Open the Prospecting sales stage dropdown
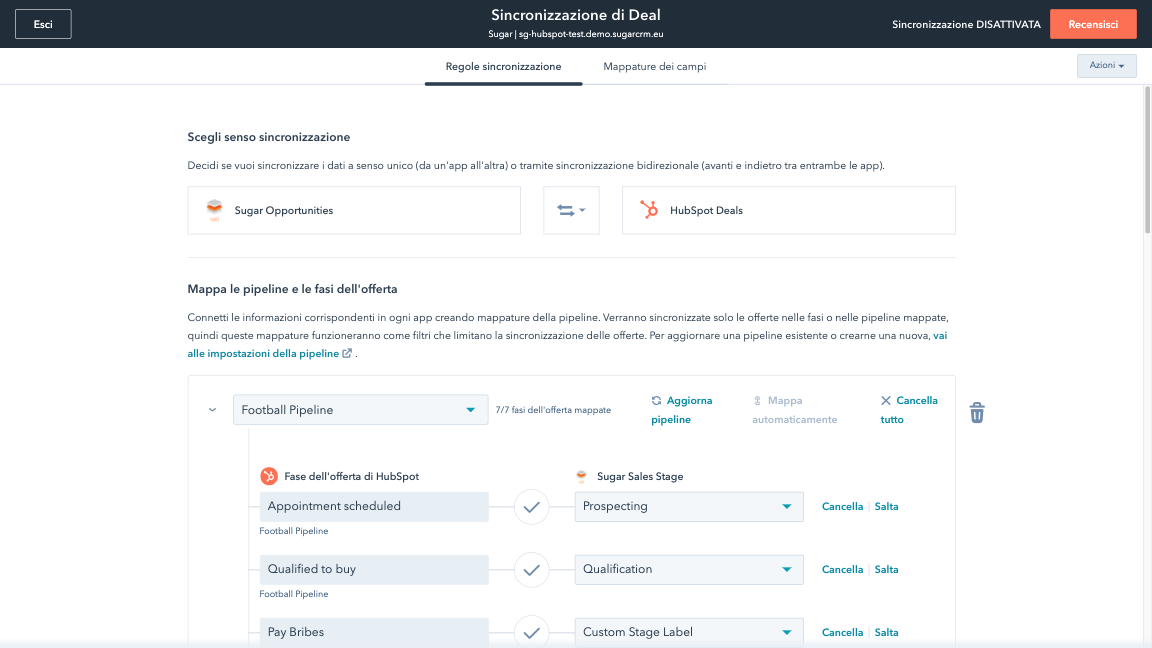 click(689, 507)
